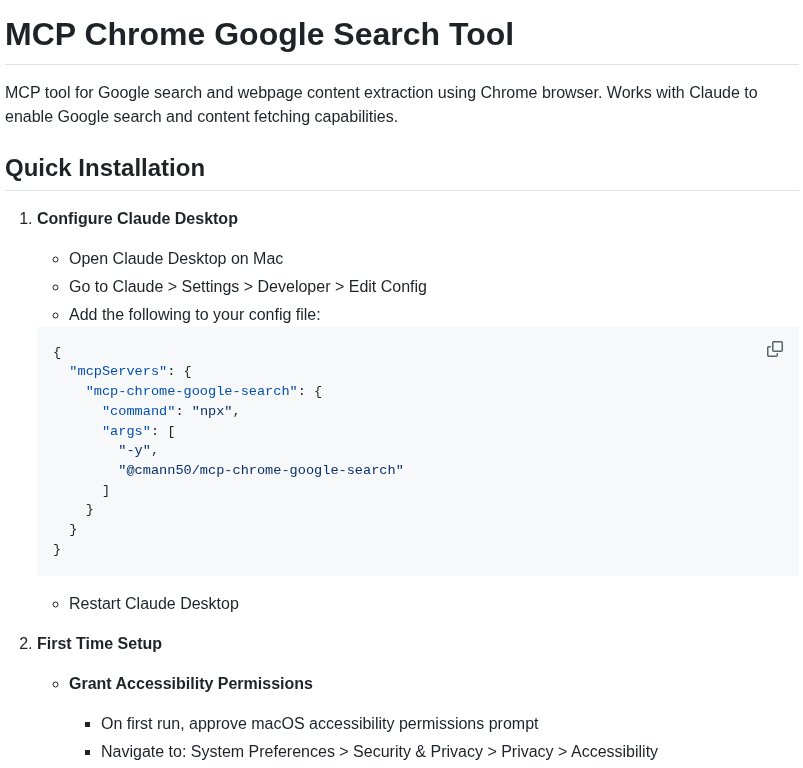Click "Add the following to your config file:"
Viewport: 803px width, 768px height.
195,314
